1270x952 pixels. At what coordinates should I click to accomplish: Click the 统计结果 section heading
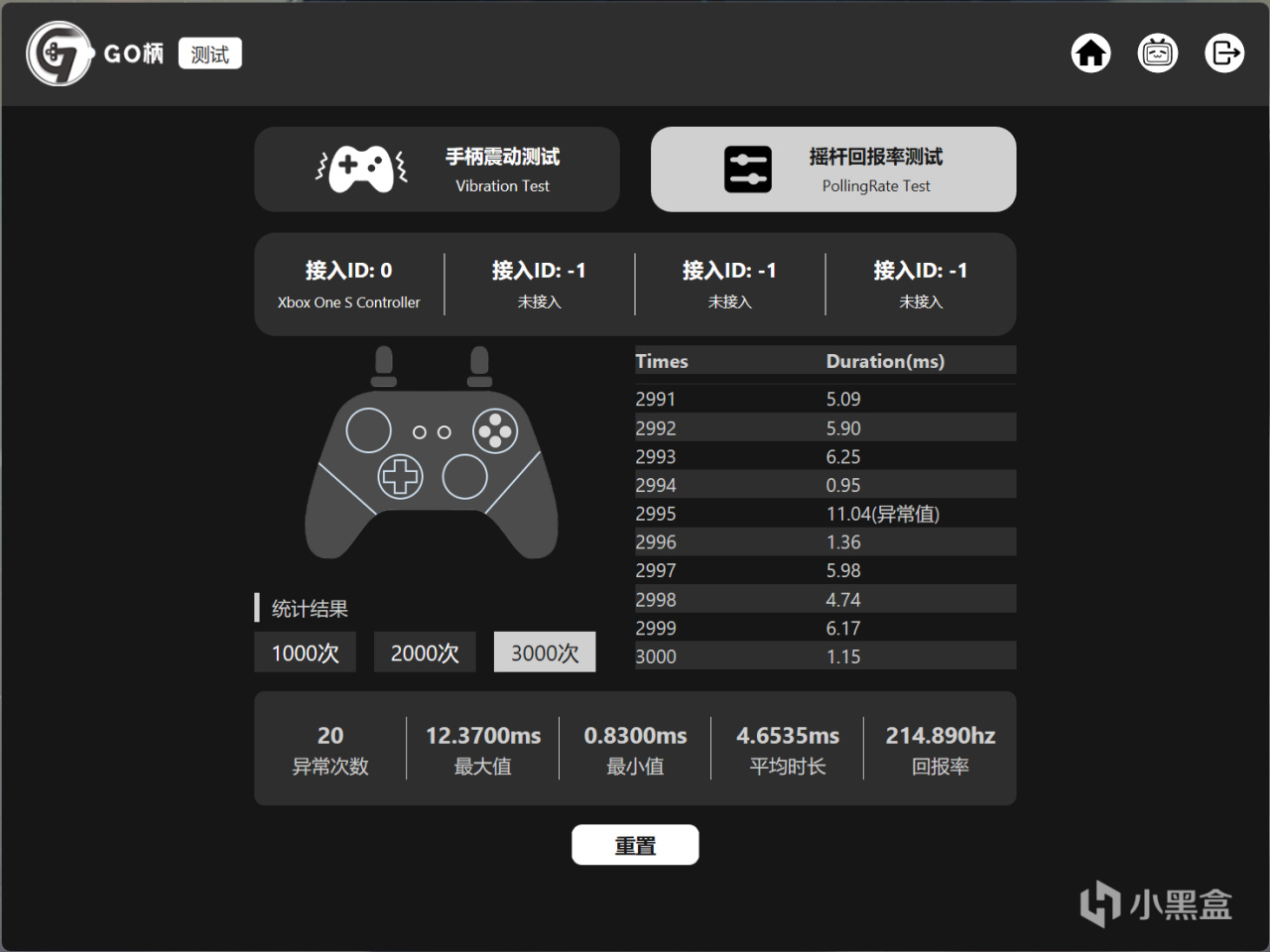click(x=310, y=608)
